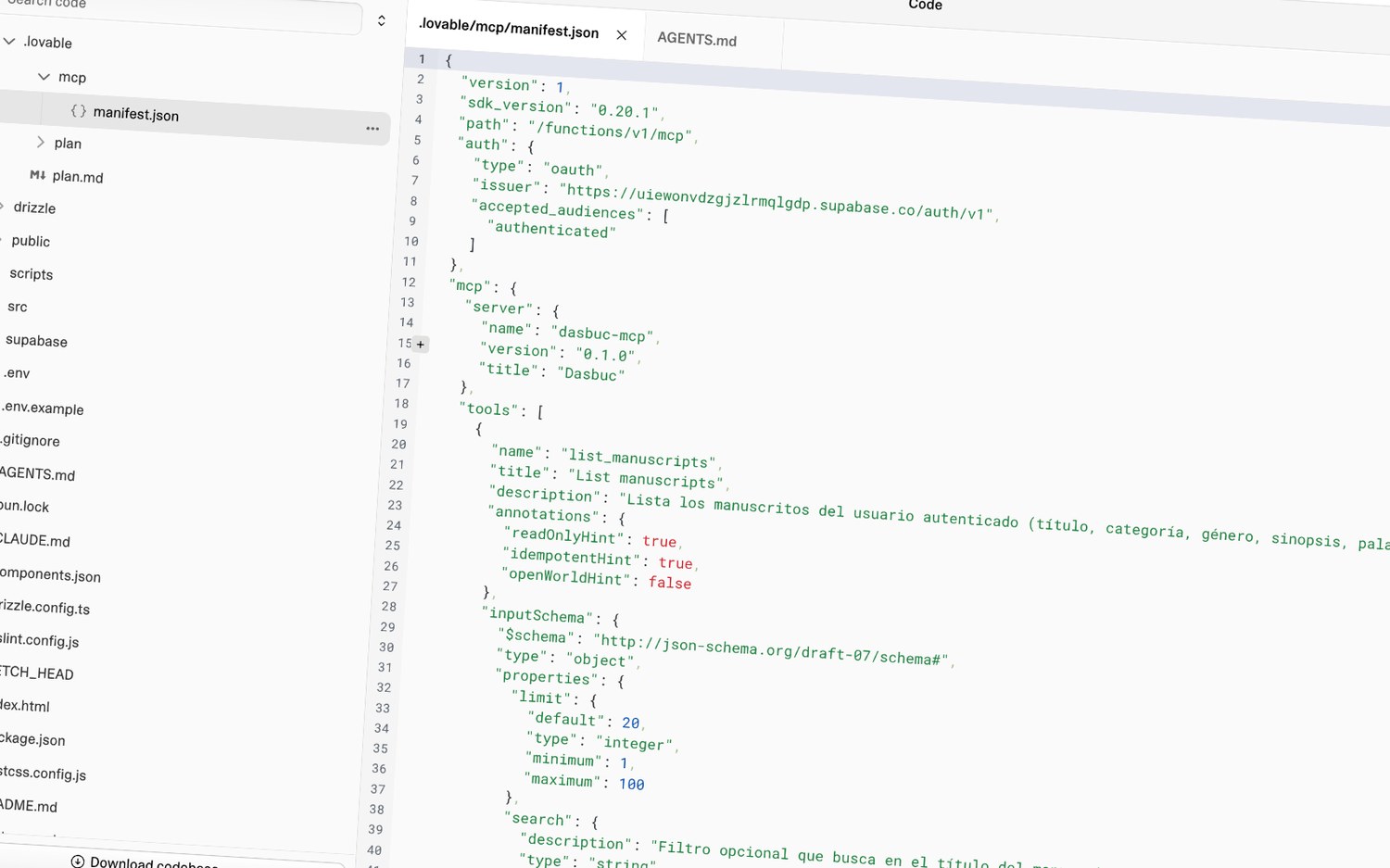Select the .env file

point(17,372)
